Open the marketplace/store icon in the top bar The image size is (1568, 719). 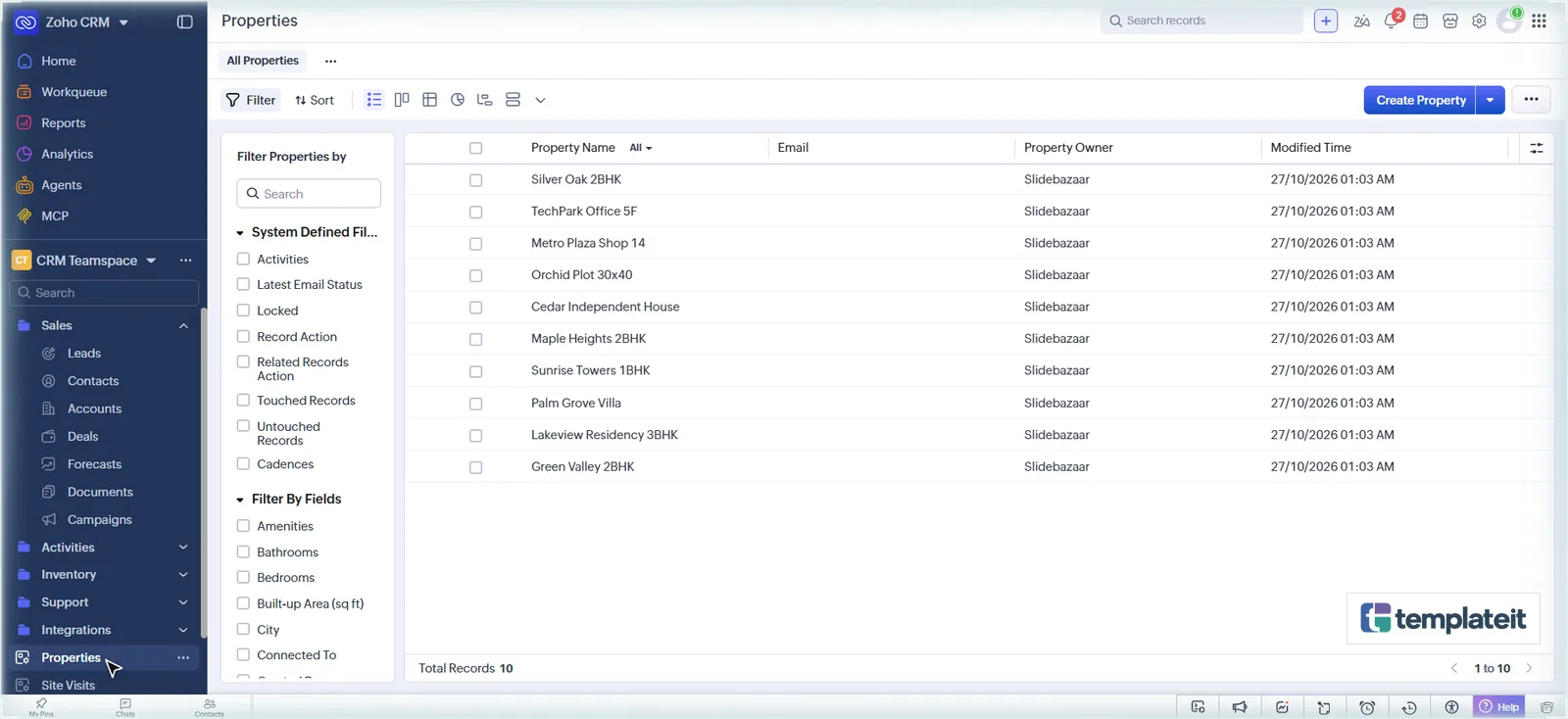(x=1450, y=21)
